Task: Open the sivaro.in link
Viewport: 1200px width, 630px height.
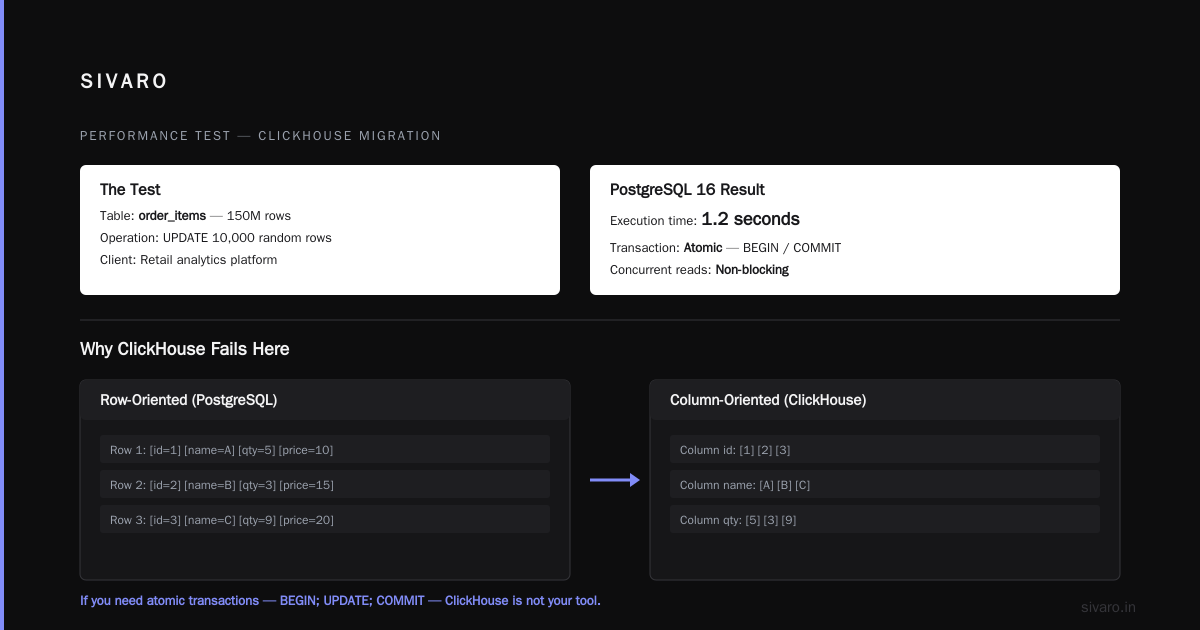Action: tap(1109, 607)
